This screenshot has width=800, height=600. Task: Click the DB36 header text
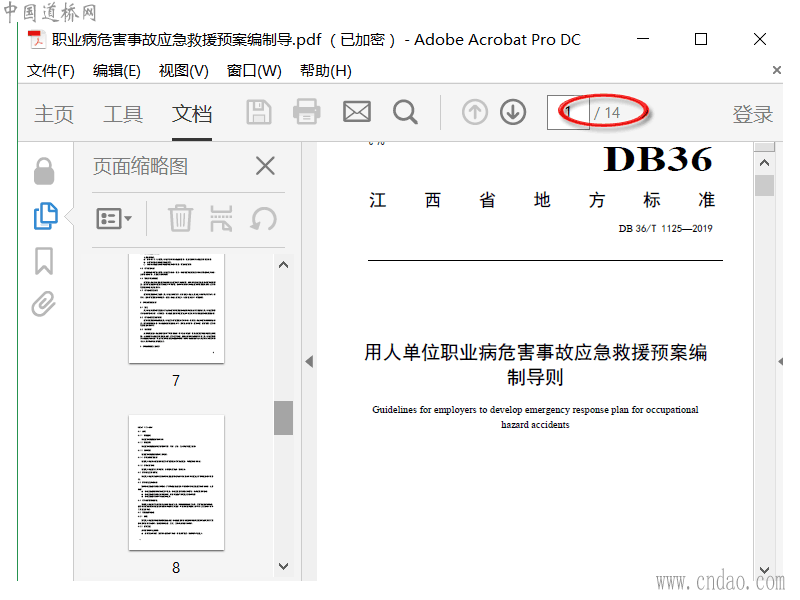point(658,159)
